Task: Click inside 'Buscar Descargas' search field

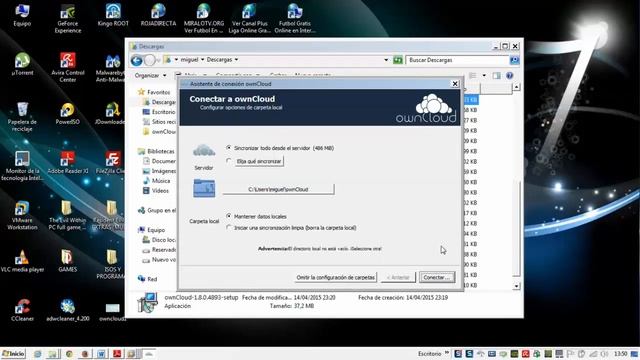Action: [x=457, y=60]
